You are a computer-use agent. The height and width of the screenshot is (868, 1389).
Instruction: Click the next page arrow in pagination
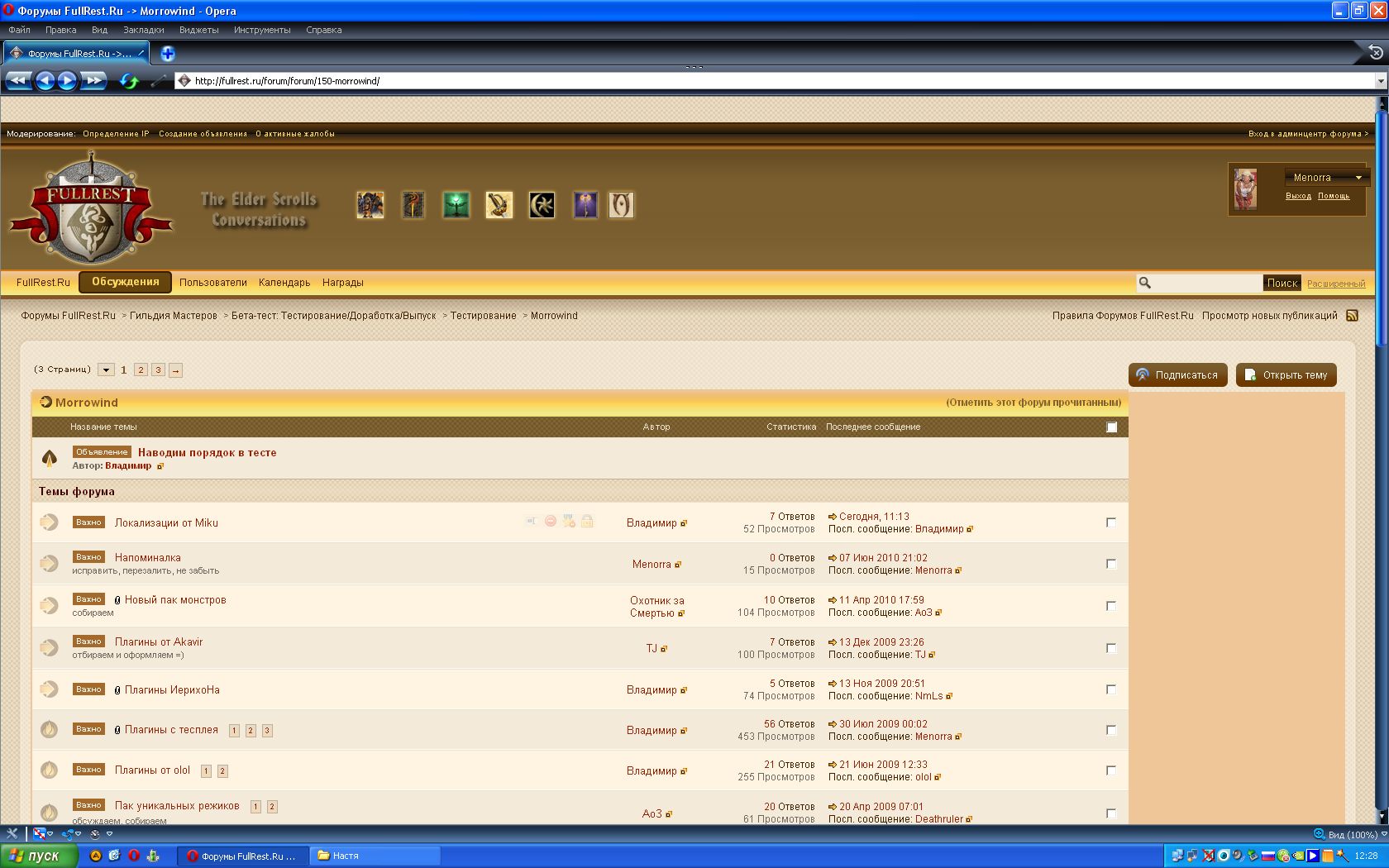pyautogui.click(x=175, y=370)
